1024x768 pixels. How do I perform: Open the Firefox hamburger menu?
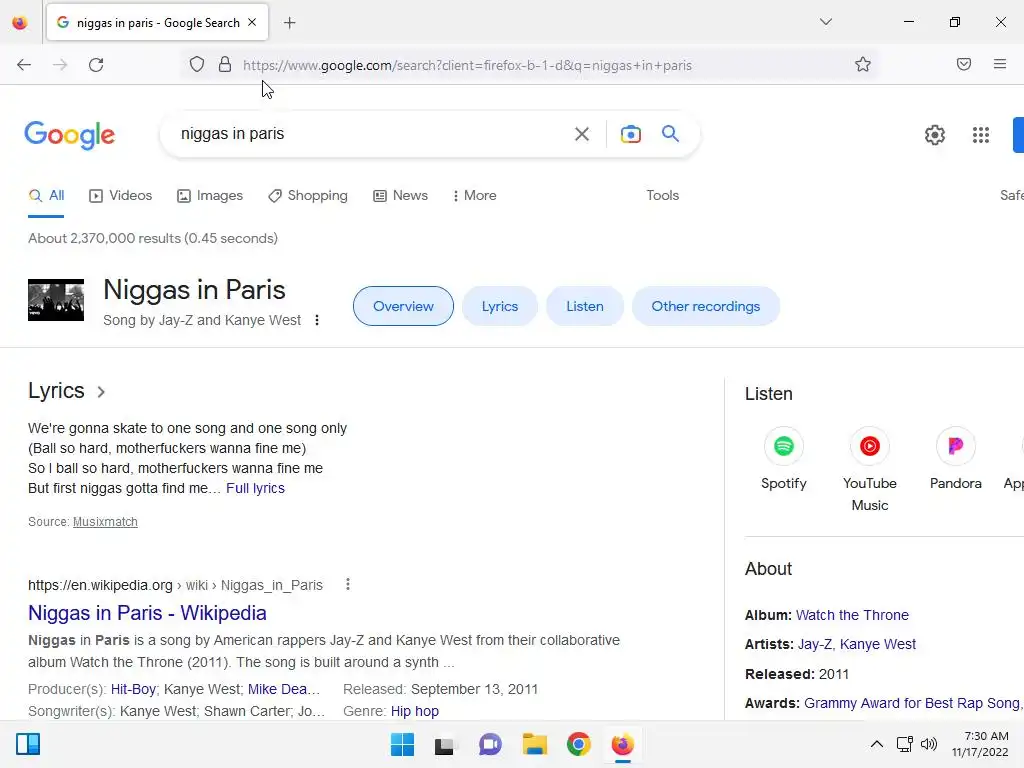1000,64
